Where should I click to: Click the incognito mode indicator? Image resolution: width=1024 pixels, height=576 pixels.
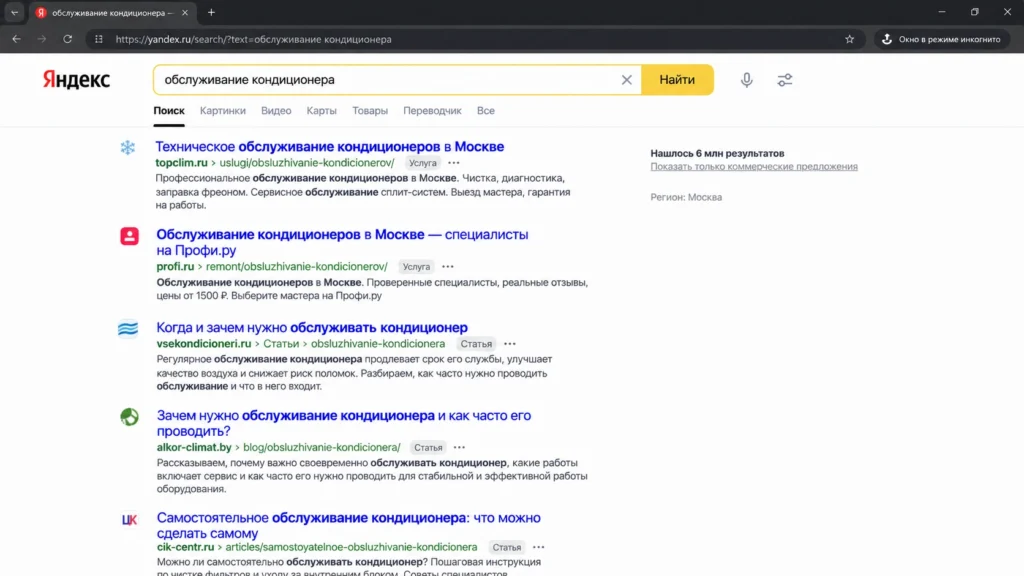click(942, 39)
